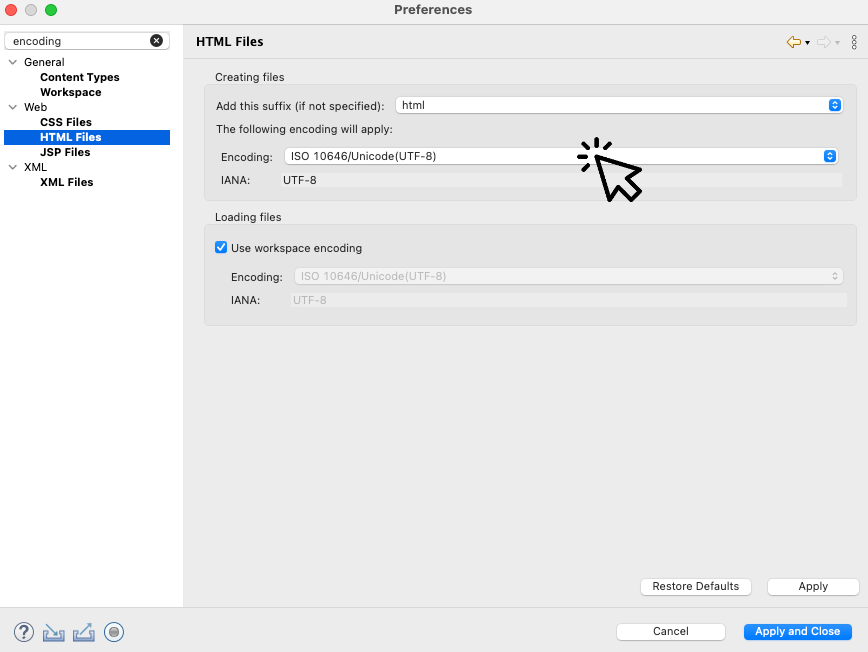The width and height of the screenshot is (868, 652).
Task: Click the Apply button
Action: point(813,586)
